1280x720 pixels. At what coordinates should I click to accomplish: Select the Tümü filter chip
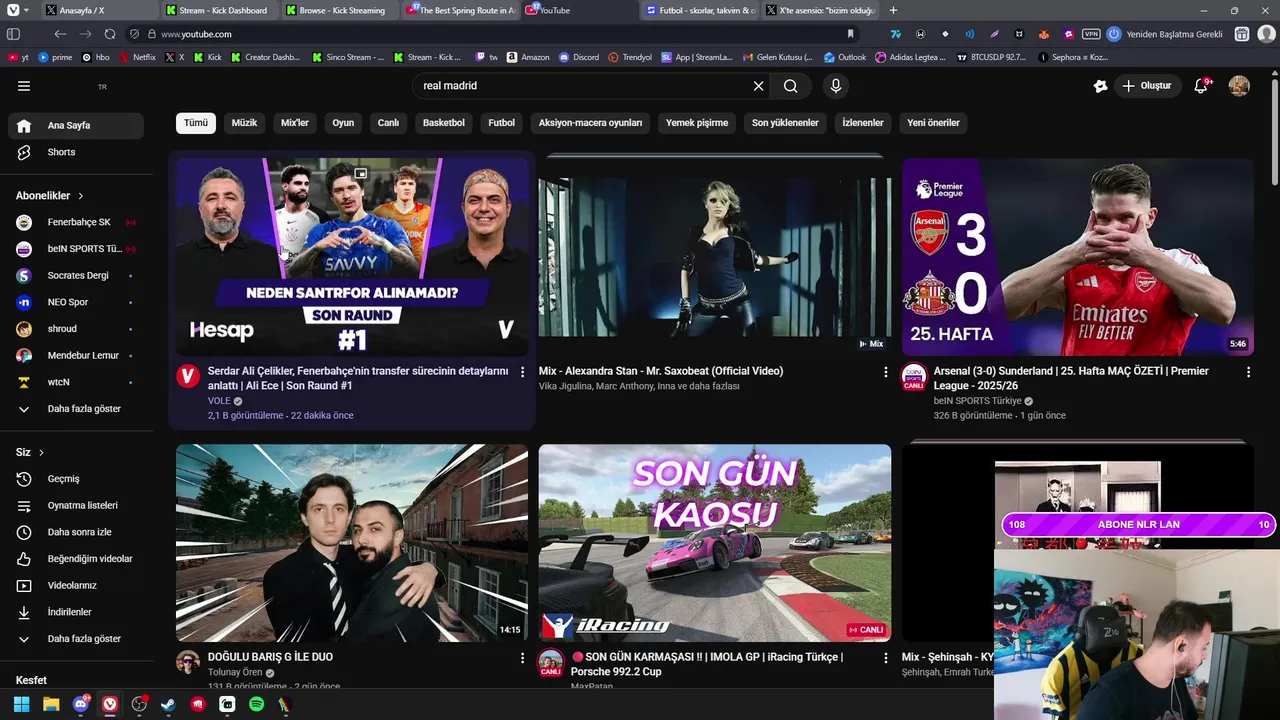(x=196, y=123)
